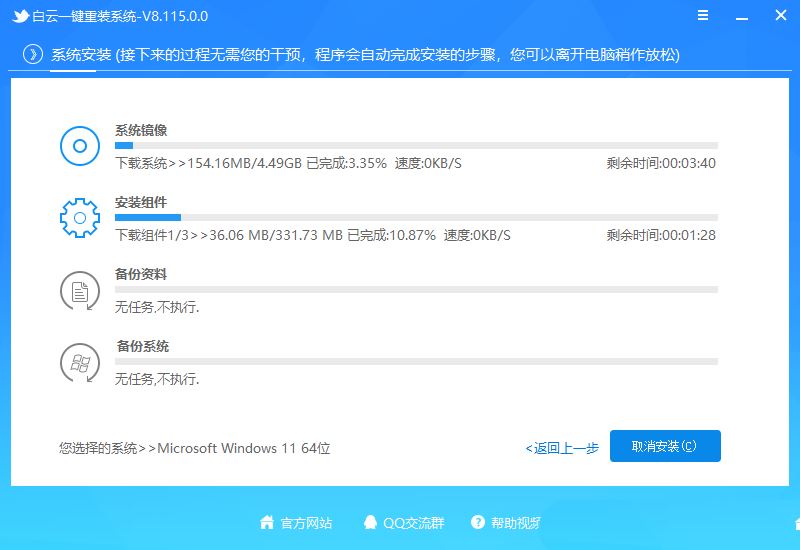Image resolution: width=800 pixels, height=550 pixels.
Task: Minimize the reinstall tool window
Action: point(741,18)
